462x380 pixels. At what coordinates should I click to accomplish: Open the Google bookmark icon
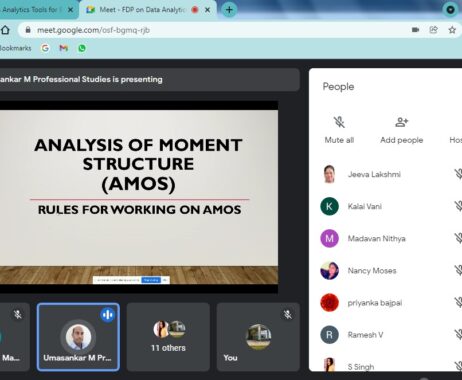click(x=45, y=48)
